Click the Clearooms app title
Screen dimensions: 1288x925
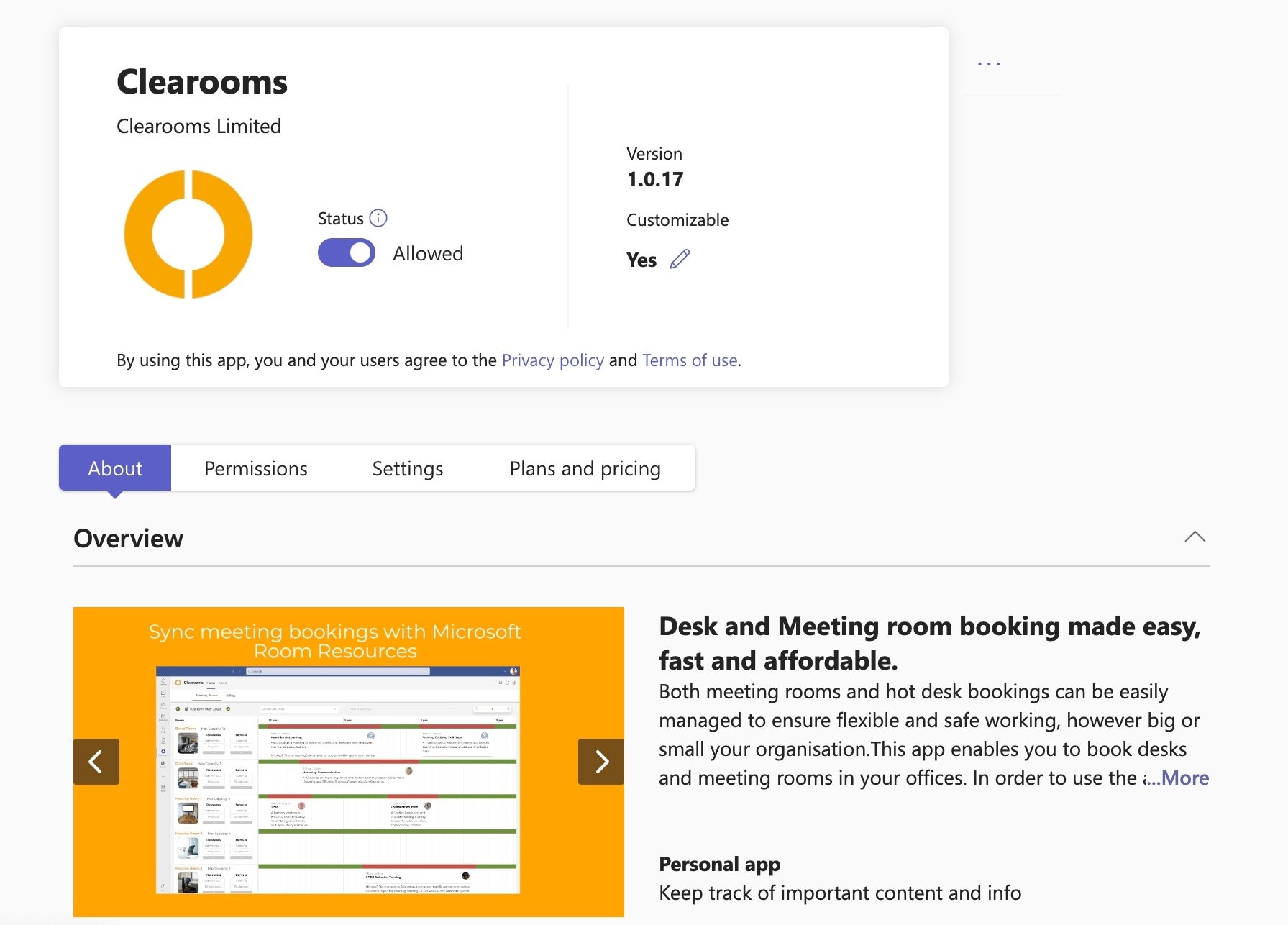click(202, 81)
